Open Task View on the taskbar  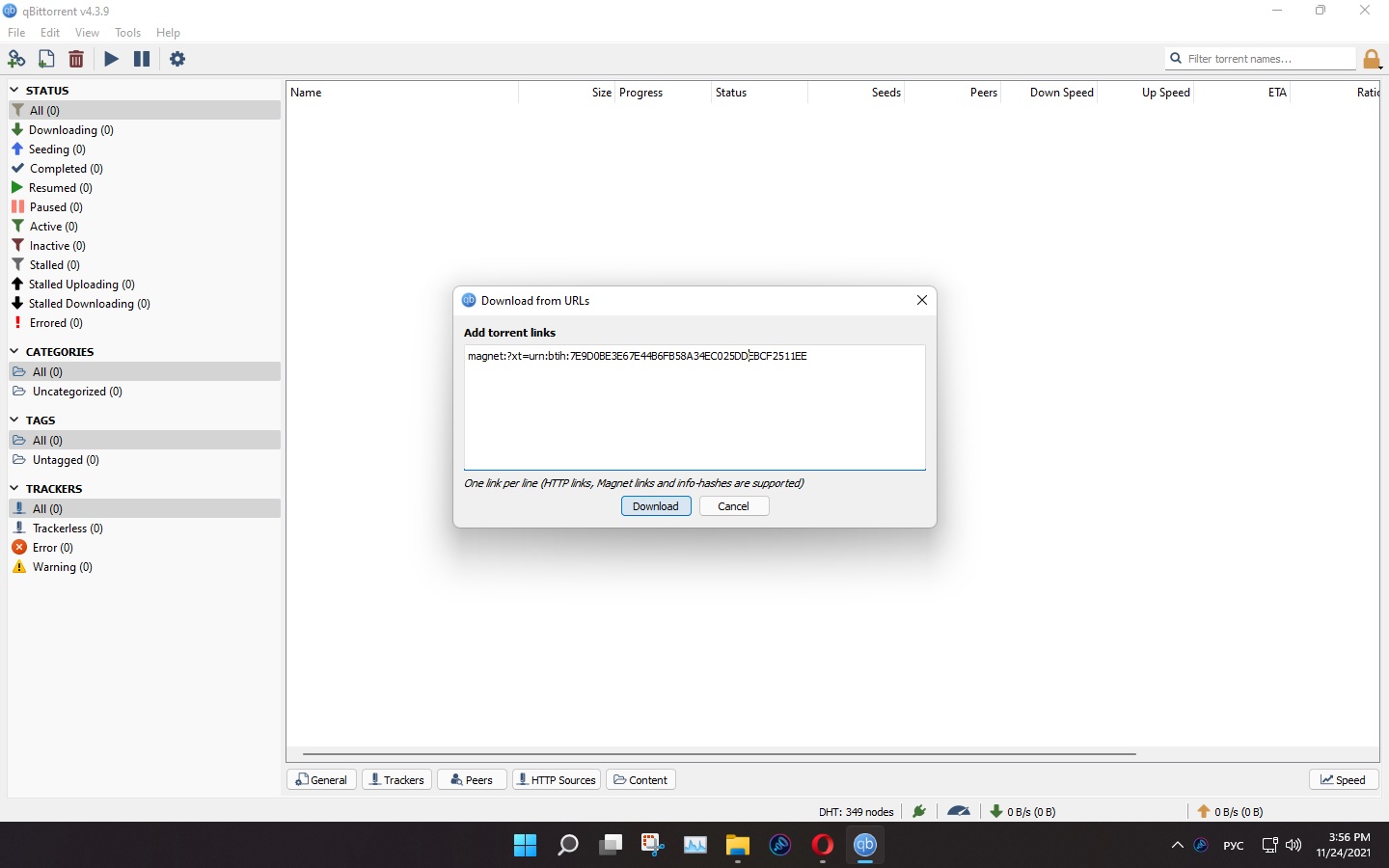click(x=611, y=845)
